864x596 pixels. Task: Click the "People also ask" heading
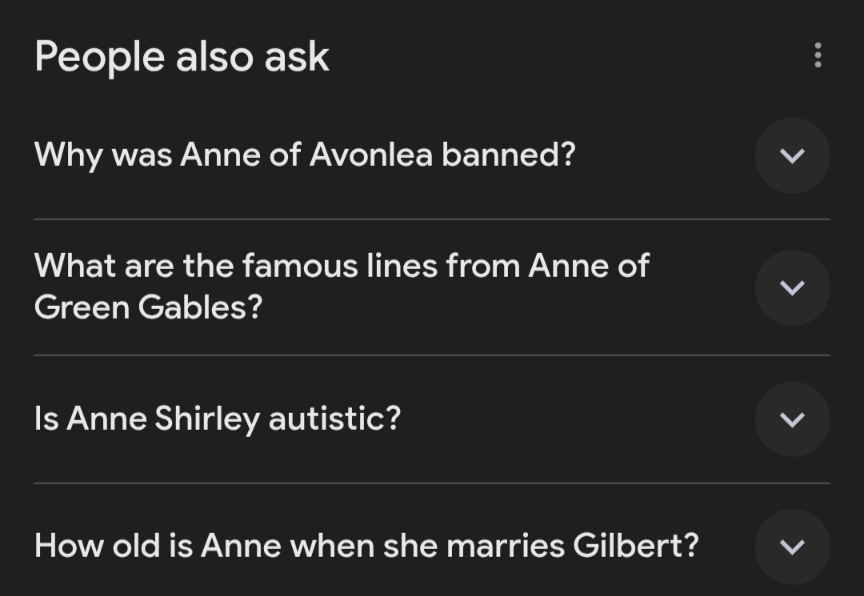click(182, 57)
